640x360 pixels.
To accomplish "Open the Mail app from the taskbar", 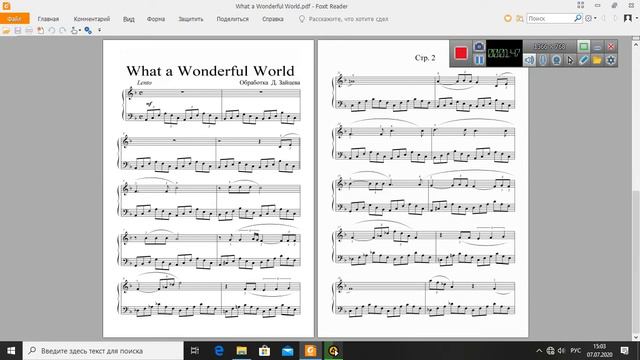I will (x=287, y=351).
